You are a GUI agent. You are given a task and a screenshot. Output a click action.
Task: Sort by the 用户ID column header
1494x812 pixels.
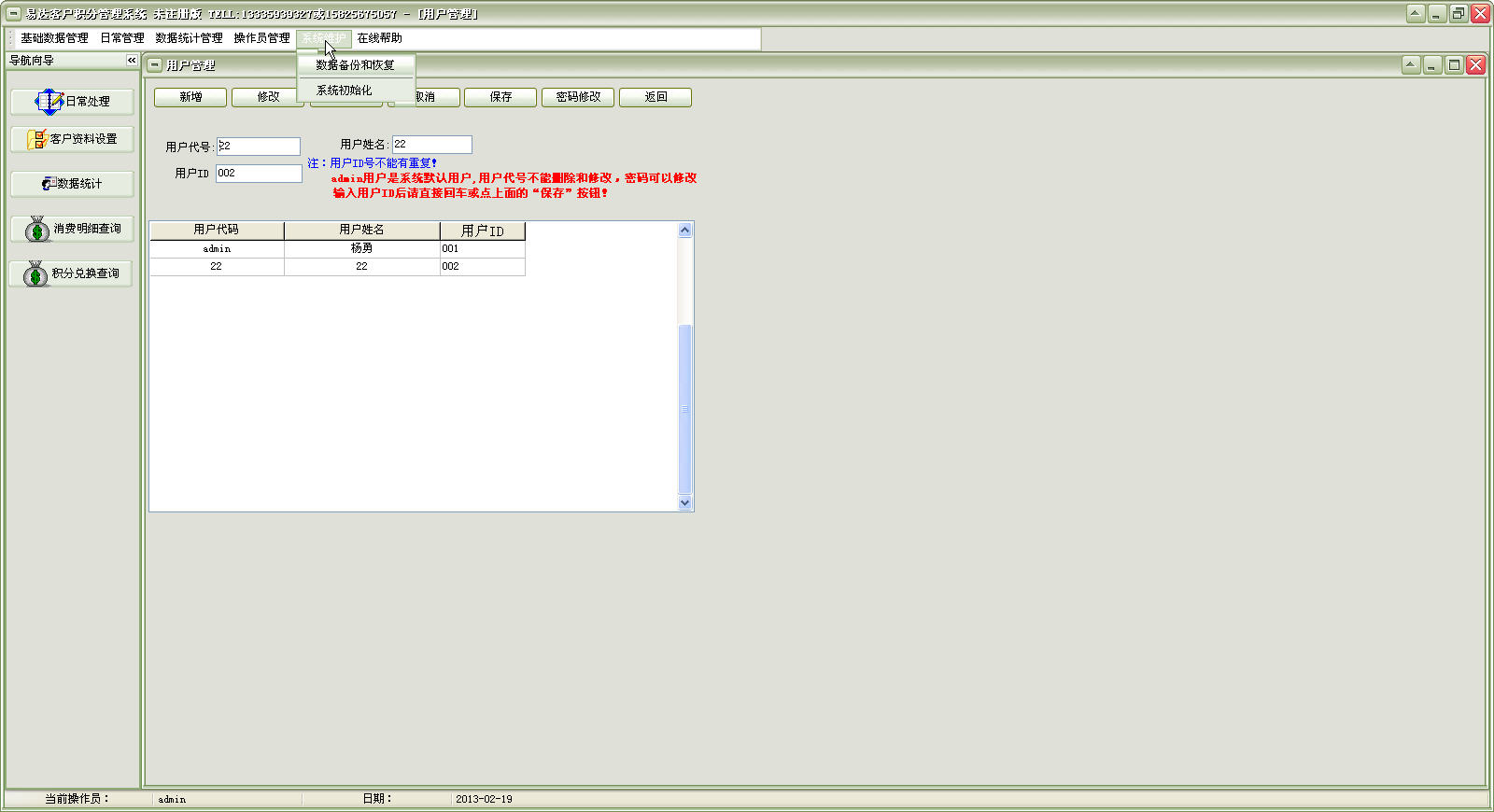(483, 231)
